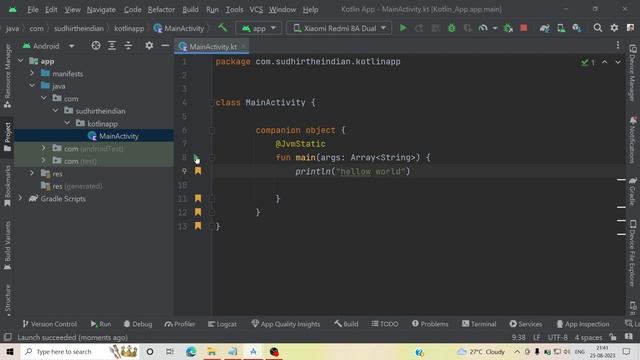Open the Refactor menu
This screenshot has height=360, width=640.
pyautogui.click(x=161, y=9)
